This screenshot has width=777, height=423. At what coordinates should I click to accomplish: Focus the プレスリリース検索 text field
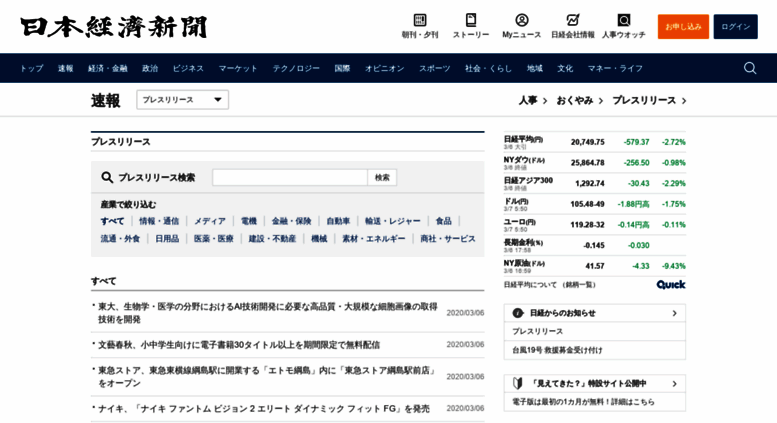[290, 177]
